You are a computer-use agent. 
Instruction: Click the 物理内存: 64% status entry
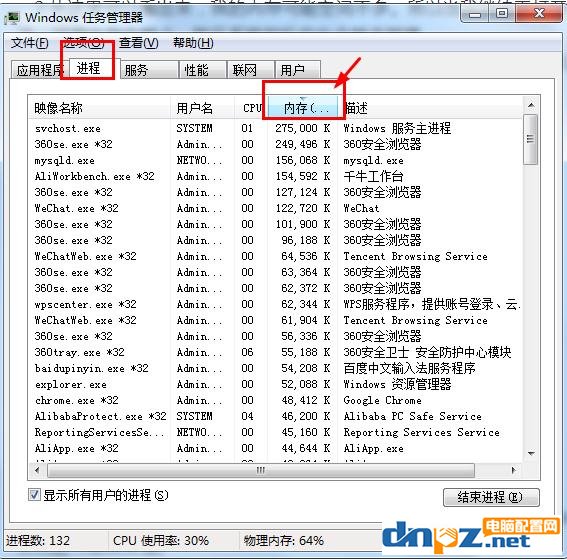click(284, 541)
